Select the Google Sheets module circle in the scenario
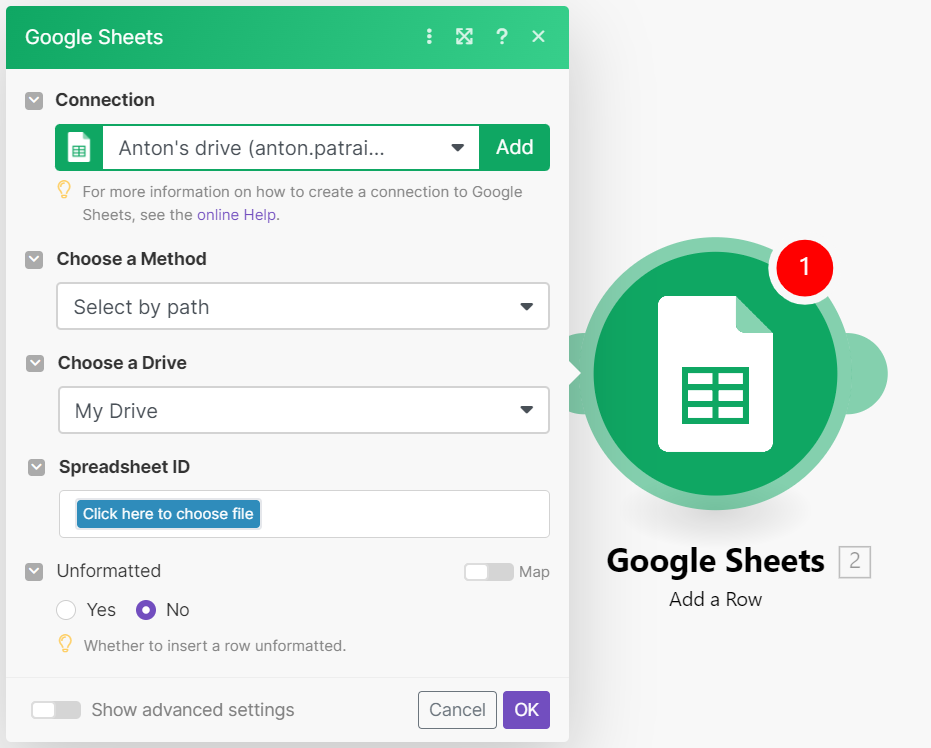This screenshot has height=748, width=931. 715,372
